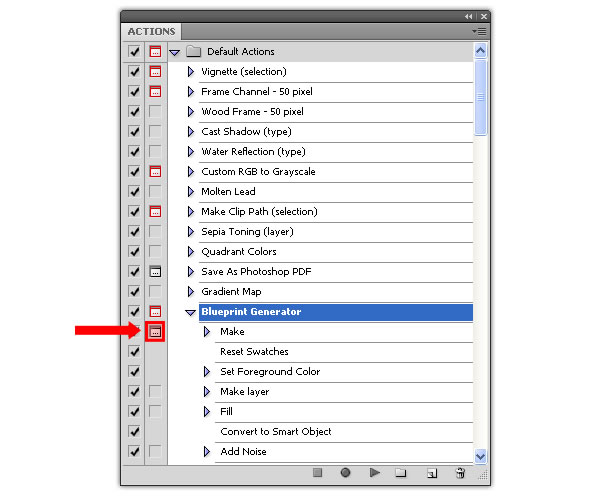
Task: Toggle dialog icon for Make step
Action: (x=155, y=331)
